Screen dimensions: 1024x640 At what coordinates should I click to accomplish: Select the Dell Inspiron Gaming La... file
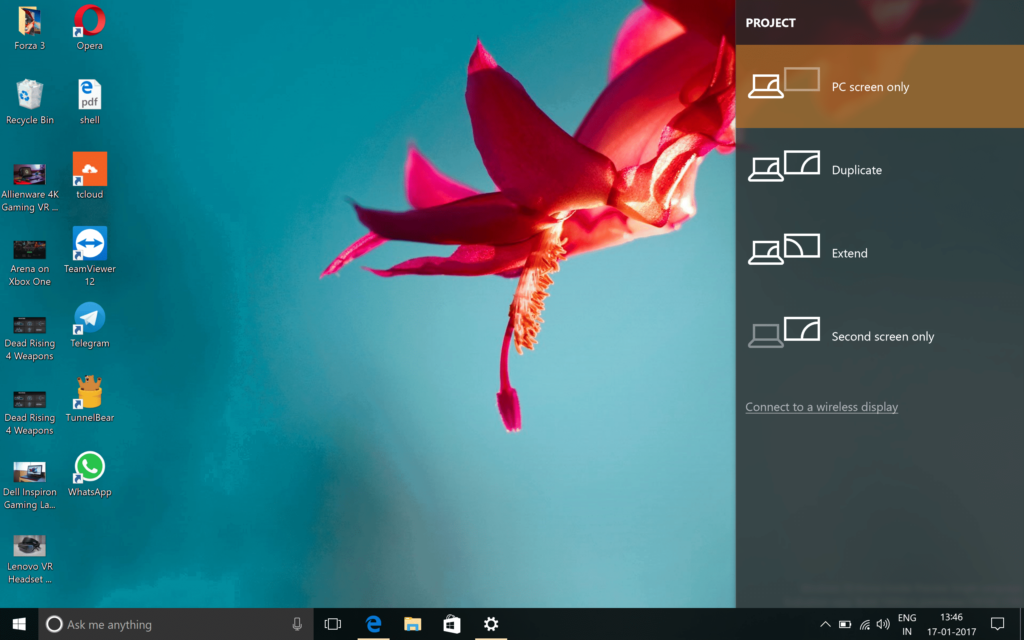(29, 485)
